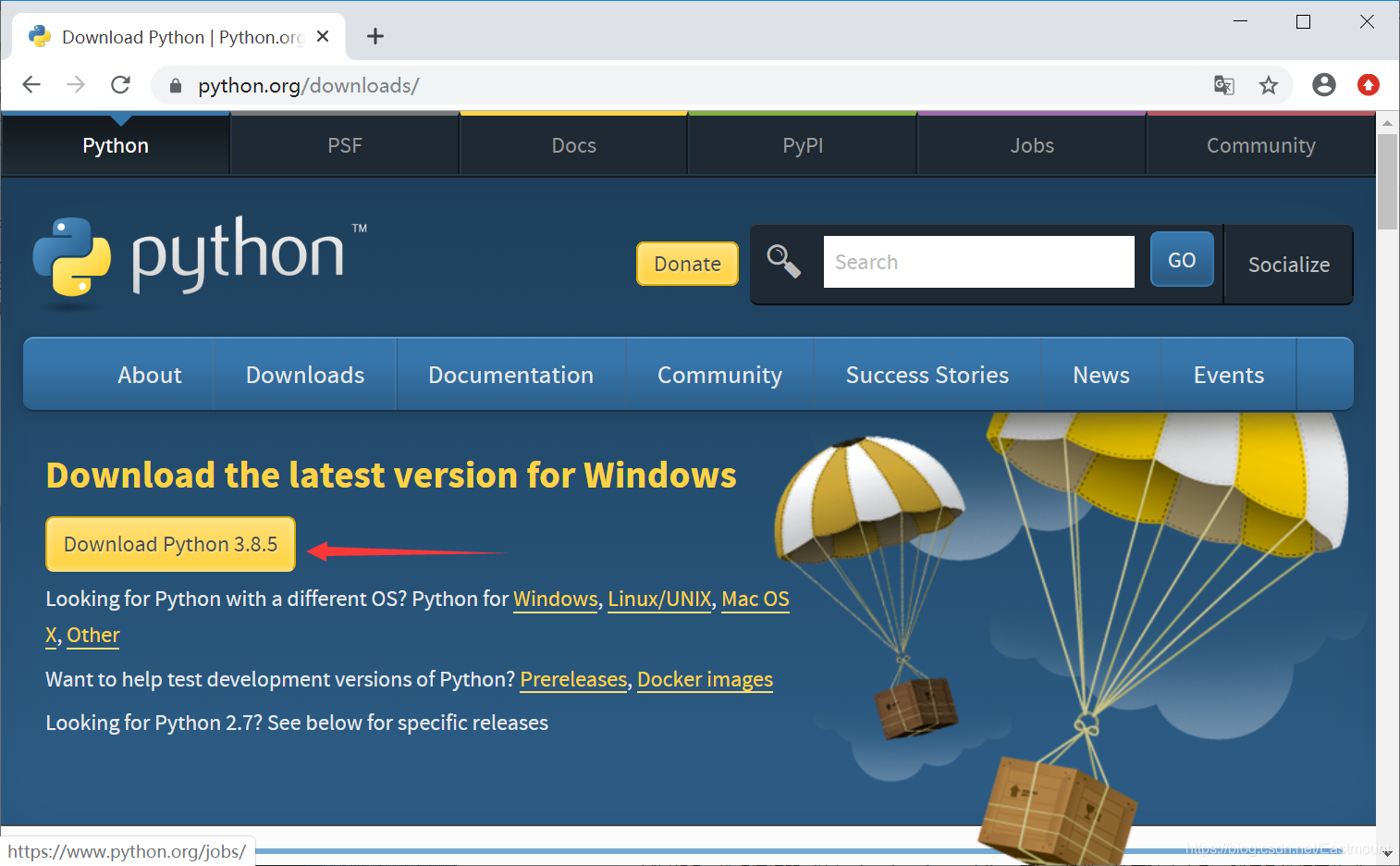Click the browser forward arrow

pos(76,85)
